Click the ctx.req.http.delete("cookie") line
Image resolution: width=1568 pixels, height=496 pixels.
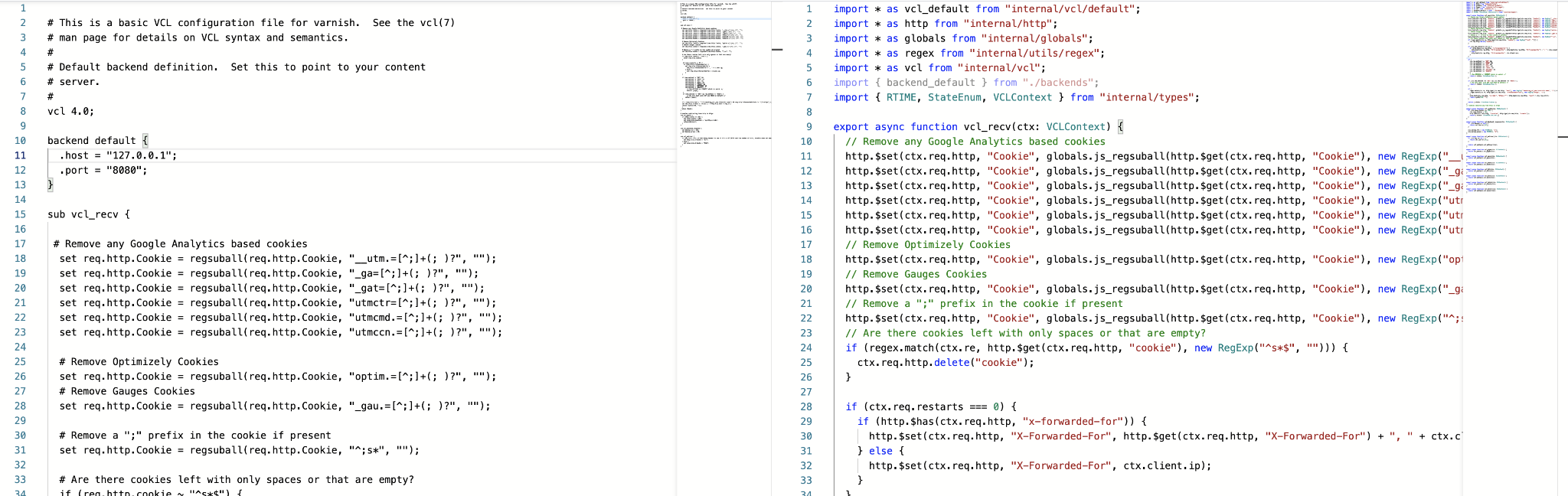(946, 363)
